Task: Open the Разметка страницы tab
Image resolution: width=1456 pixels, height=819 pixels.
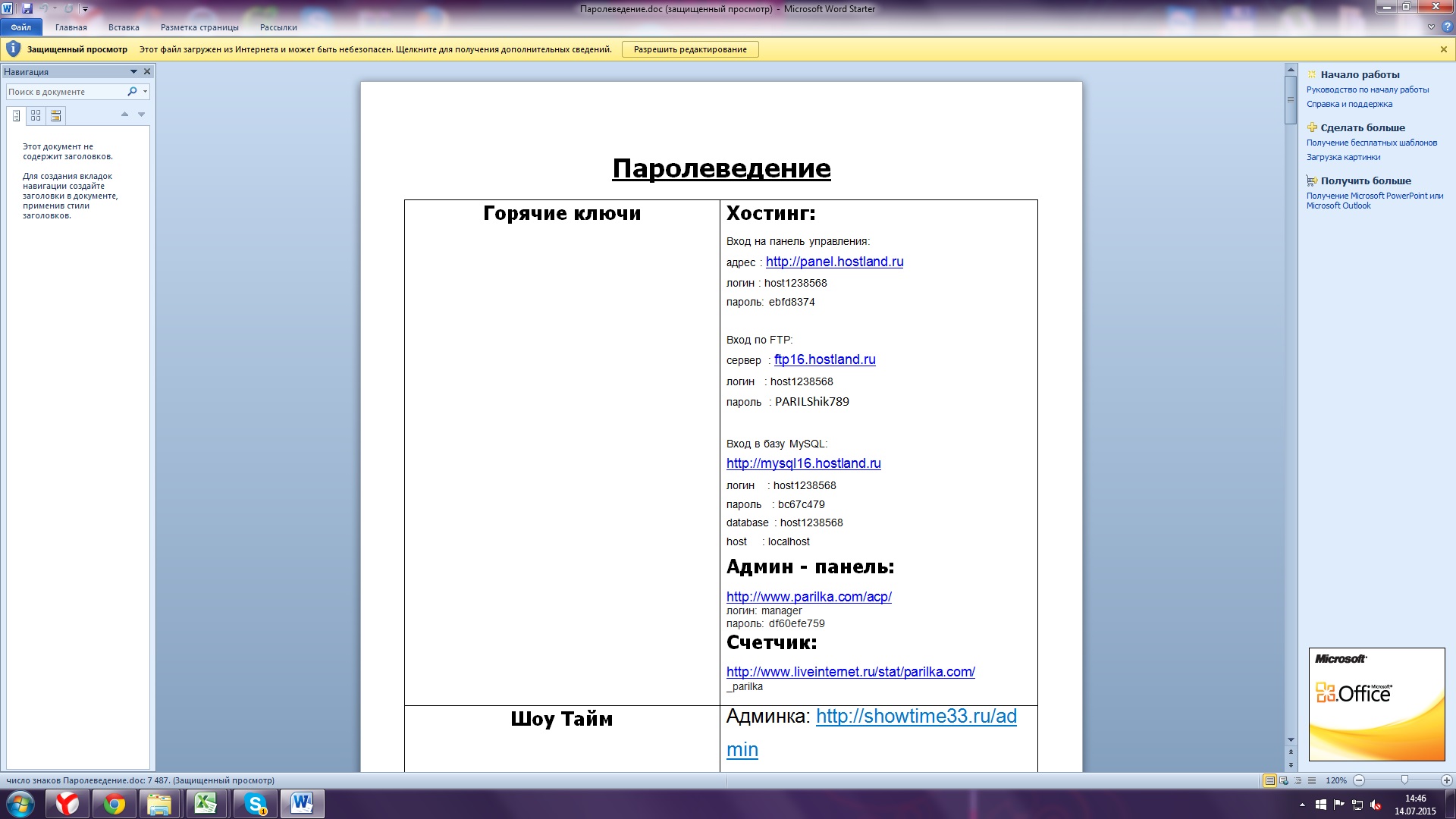Action: pos(199,27)
